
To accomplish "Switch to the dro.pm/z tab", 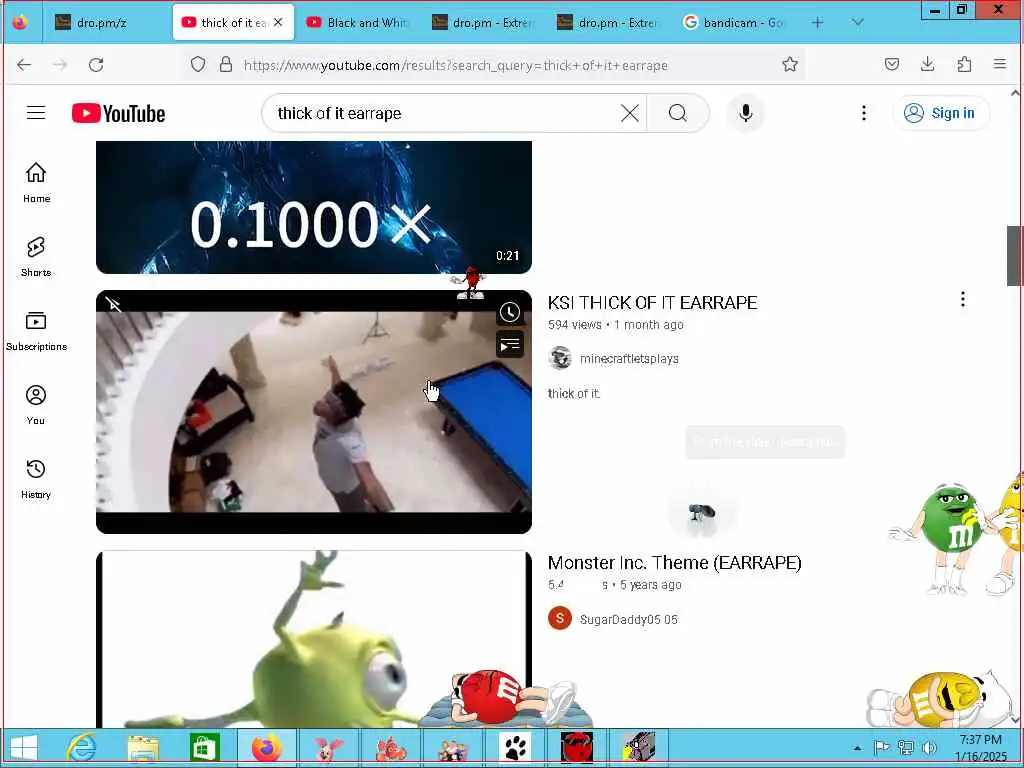I will point(104,23).
